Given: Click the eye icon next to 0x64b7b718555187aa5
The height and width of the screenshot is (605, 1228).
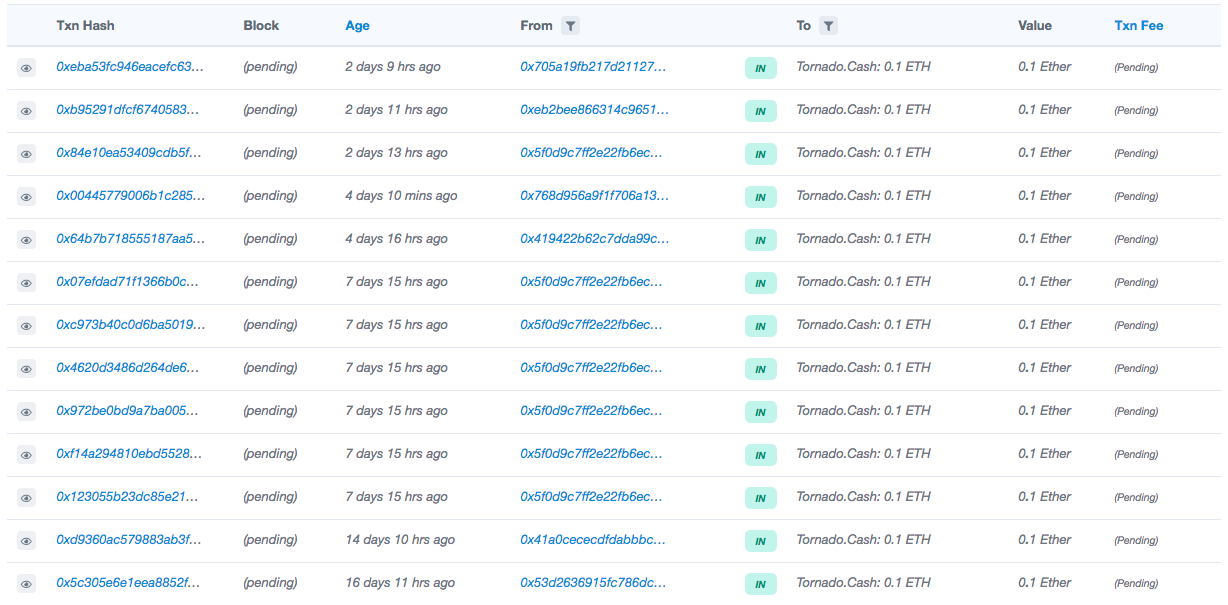Looking at the screenshot, I should click(26, 240).
